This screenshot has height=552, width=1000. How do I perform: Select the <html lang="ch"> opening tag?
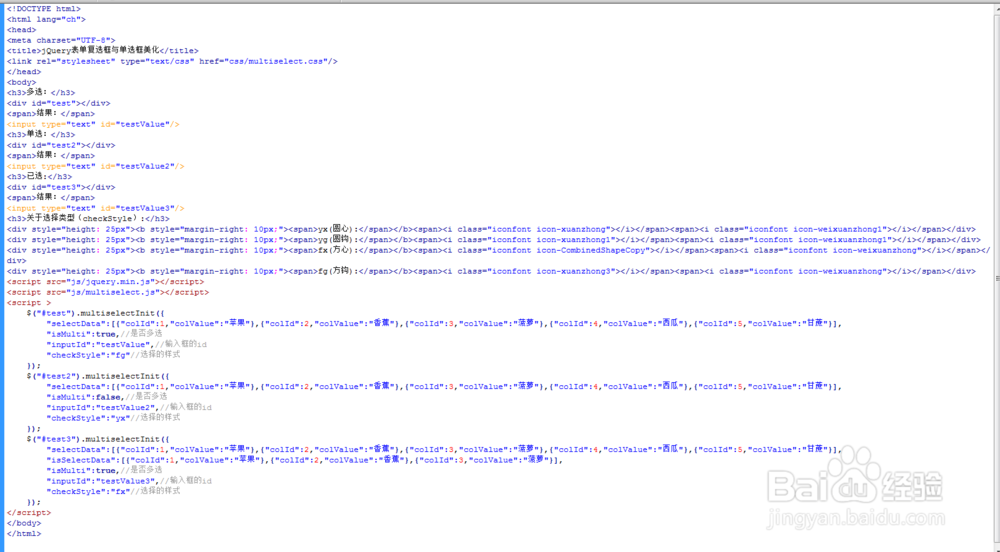click(x=46, y=19)
